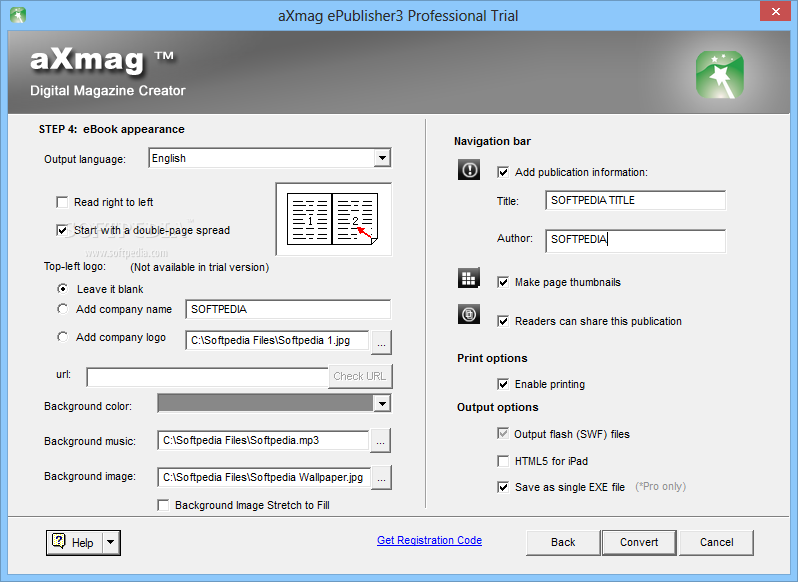Click the Back button
Viewport: 798px width, 582px height.
pos(563,542)
